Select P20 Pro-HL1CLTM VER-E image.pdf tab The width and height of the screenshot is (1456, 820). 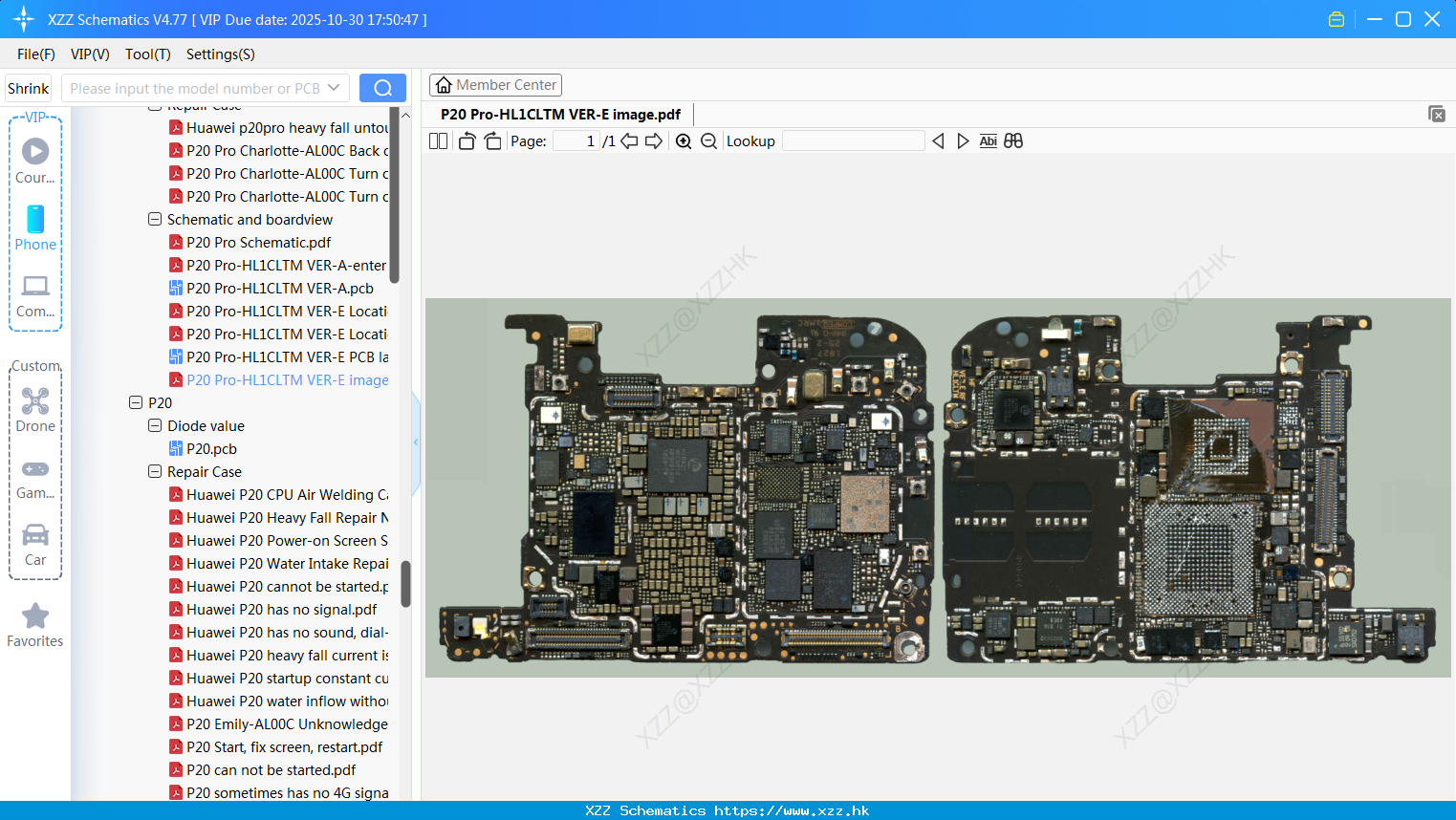(x=560, y=114)
